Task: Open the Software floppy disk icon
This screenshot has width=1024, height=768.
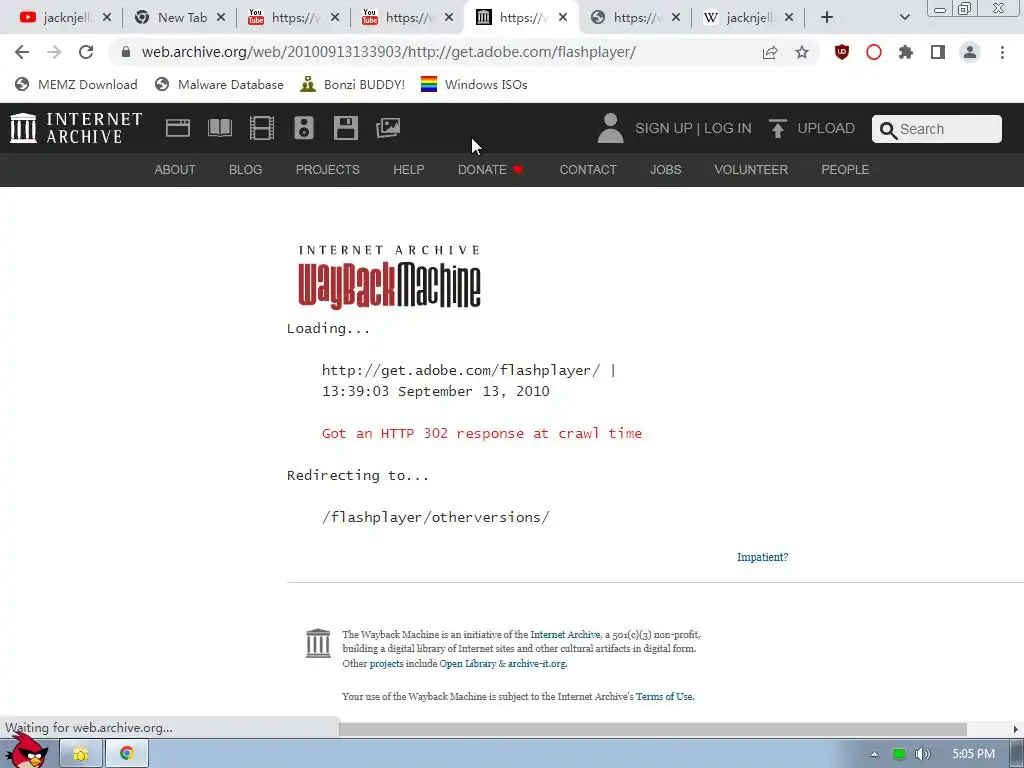Action: click(x=345, y=128)
